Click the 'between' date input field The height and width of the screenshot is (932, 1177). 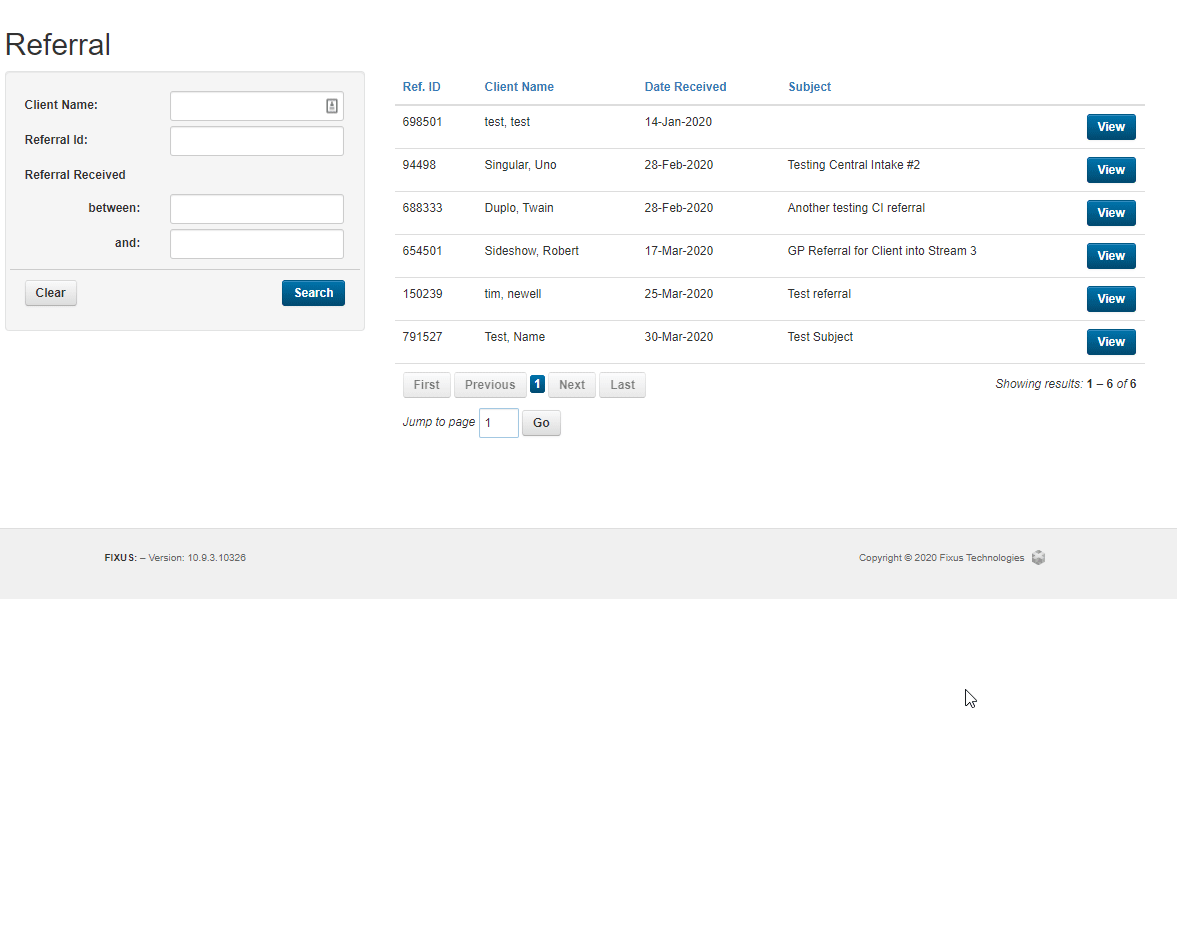click(x=257, y=209)
